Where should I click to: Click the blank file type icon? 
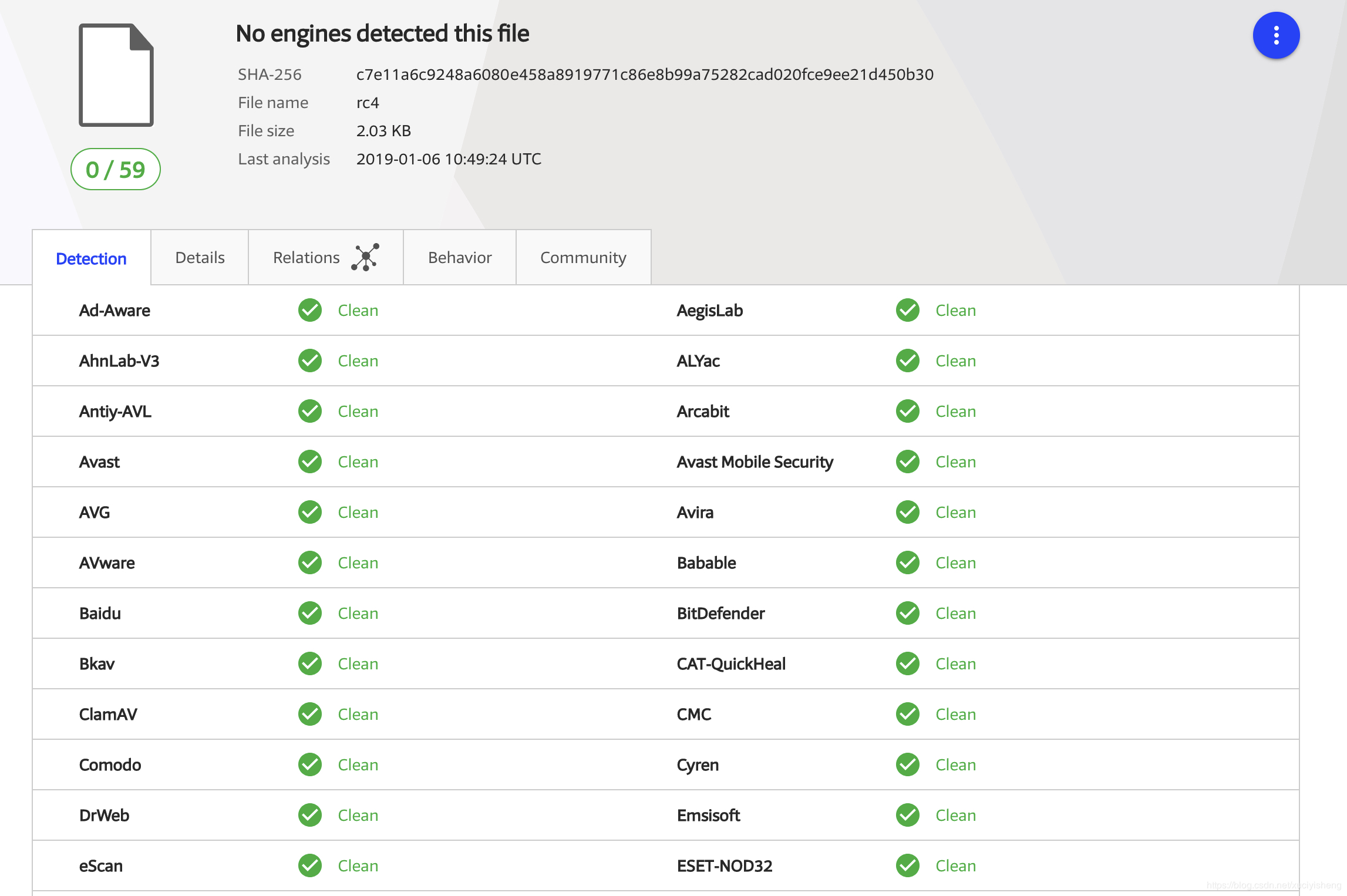click(x=116, y=75)
